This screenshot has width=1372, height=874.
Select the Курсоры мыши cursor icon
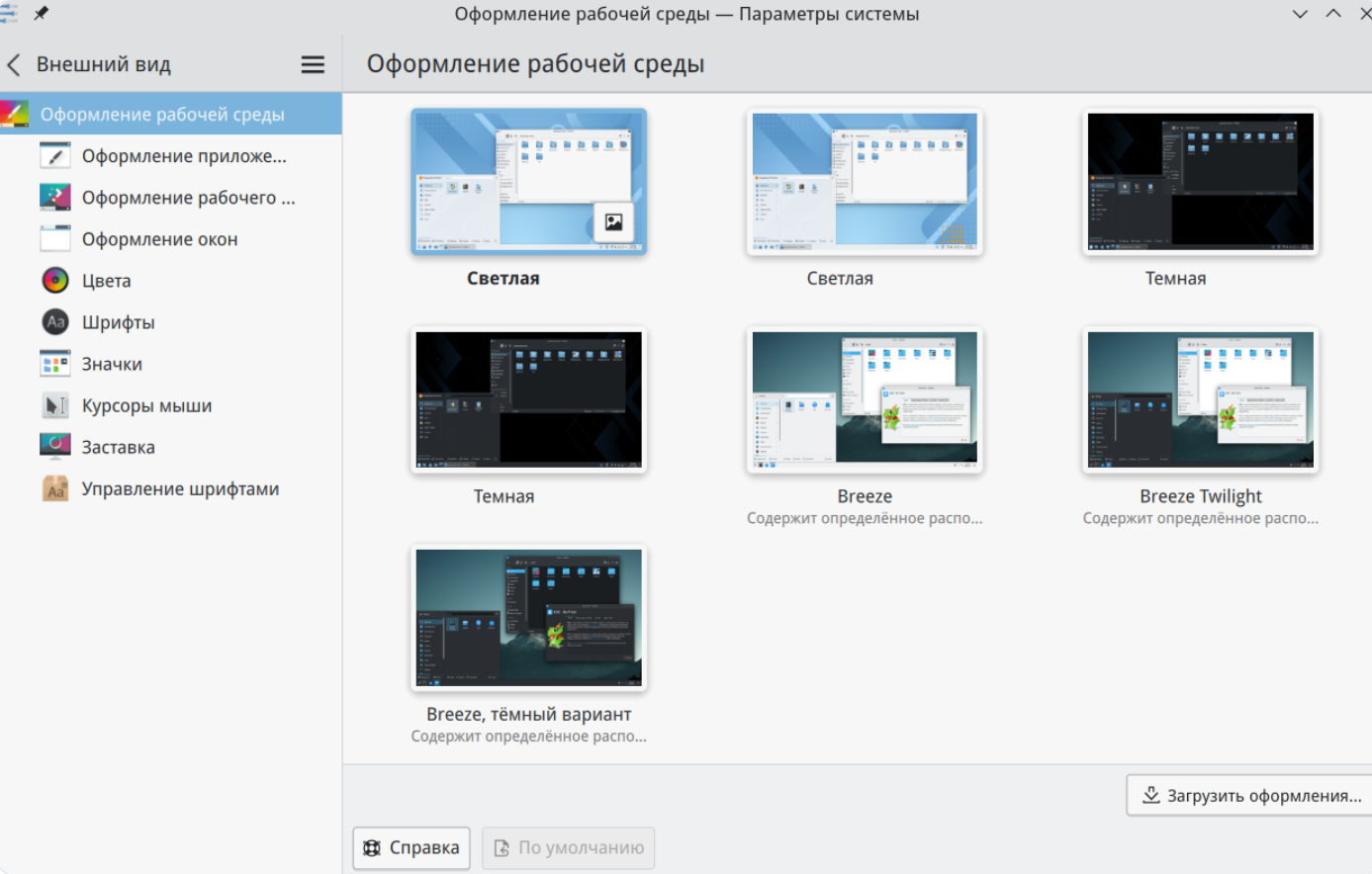pyautogui.click(x=55, y=405)
